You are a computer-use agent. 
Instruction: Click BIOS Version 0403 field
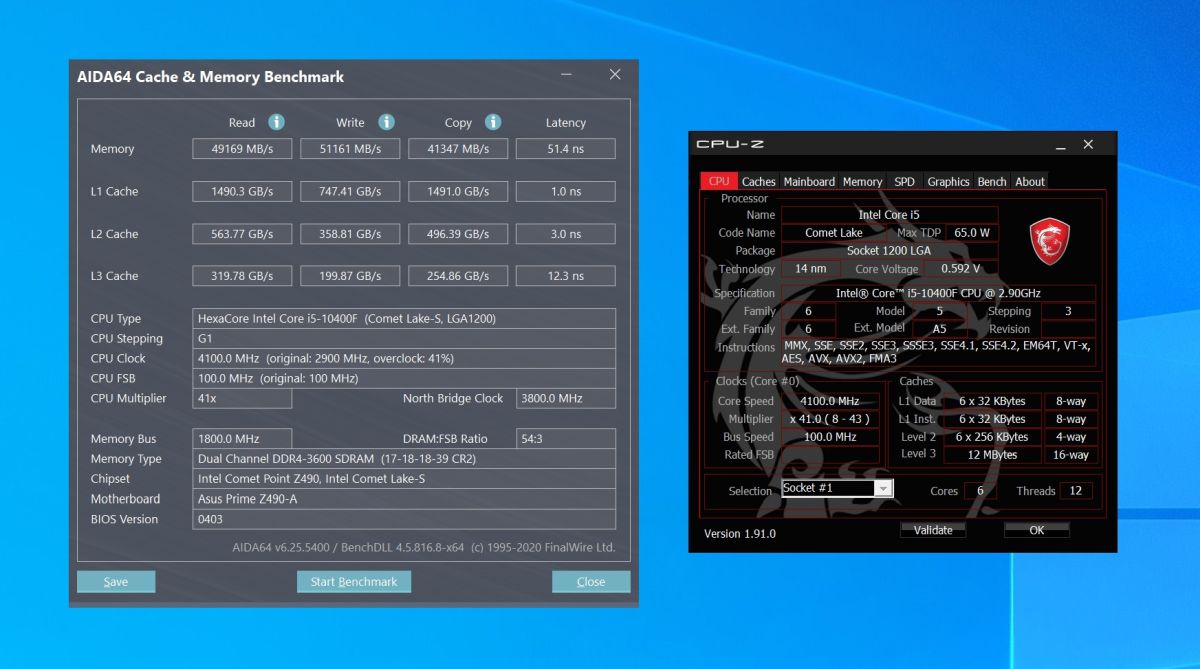404,519
